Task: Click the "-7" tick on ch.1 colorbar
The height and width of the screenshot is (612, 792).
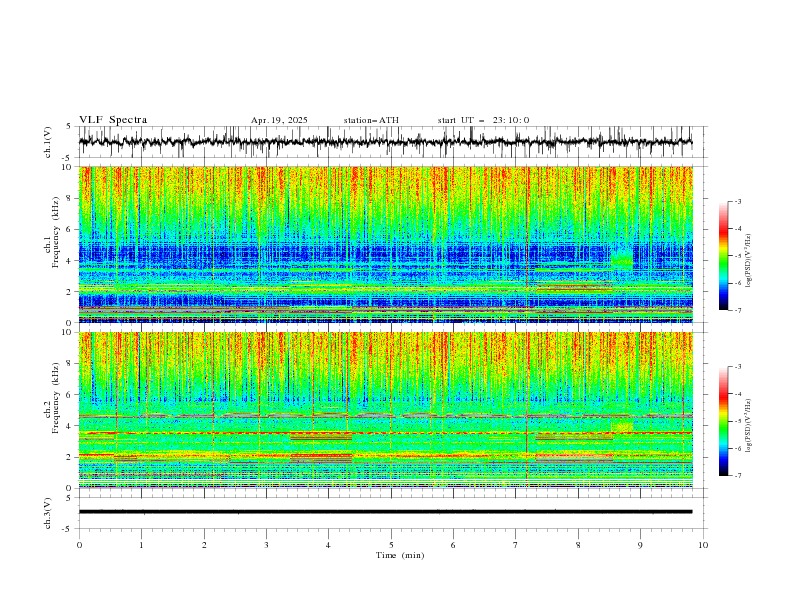Action: [737, 310]
